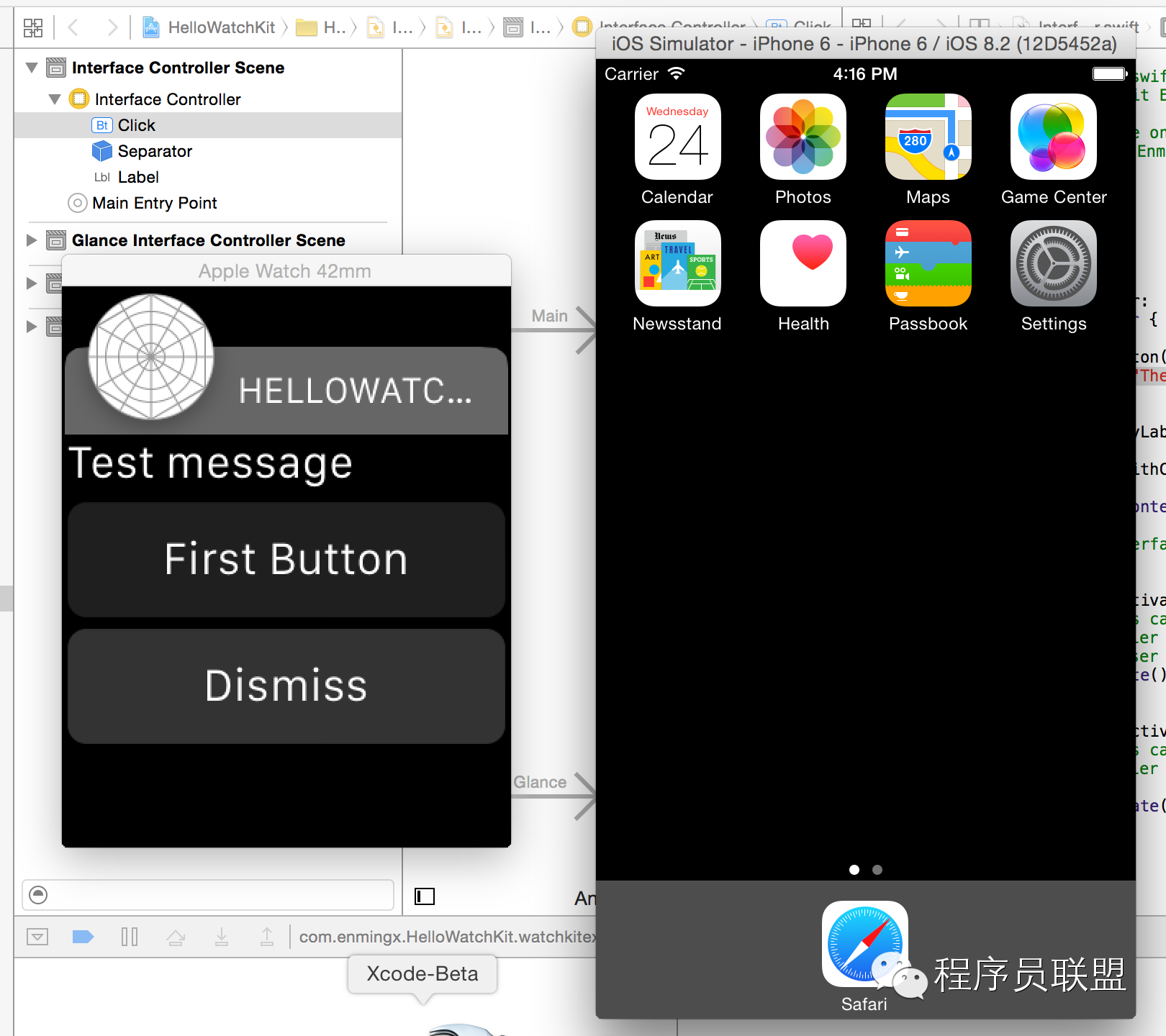Image resolution: width=1166 pixels, height=1036 pixels.
Task: Open Health app in iOS Simulator
Action: [803, 263]
